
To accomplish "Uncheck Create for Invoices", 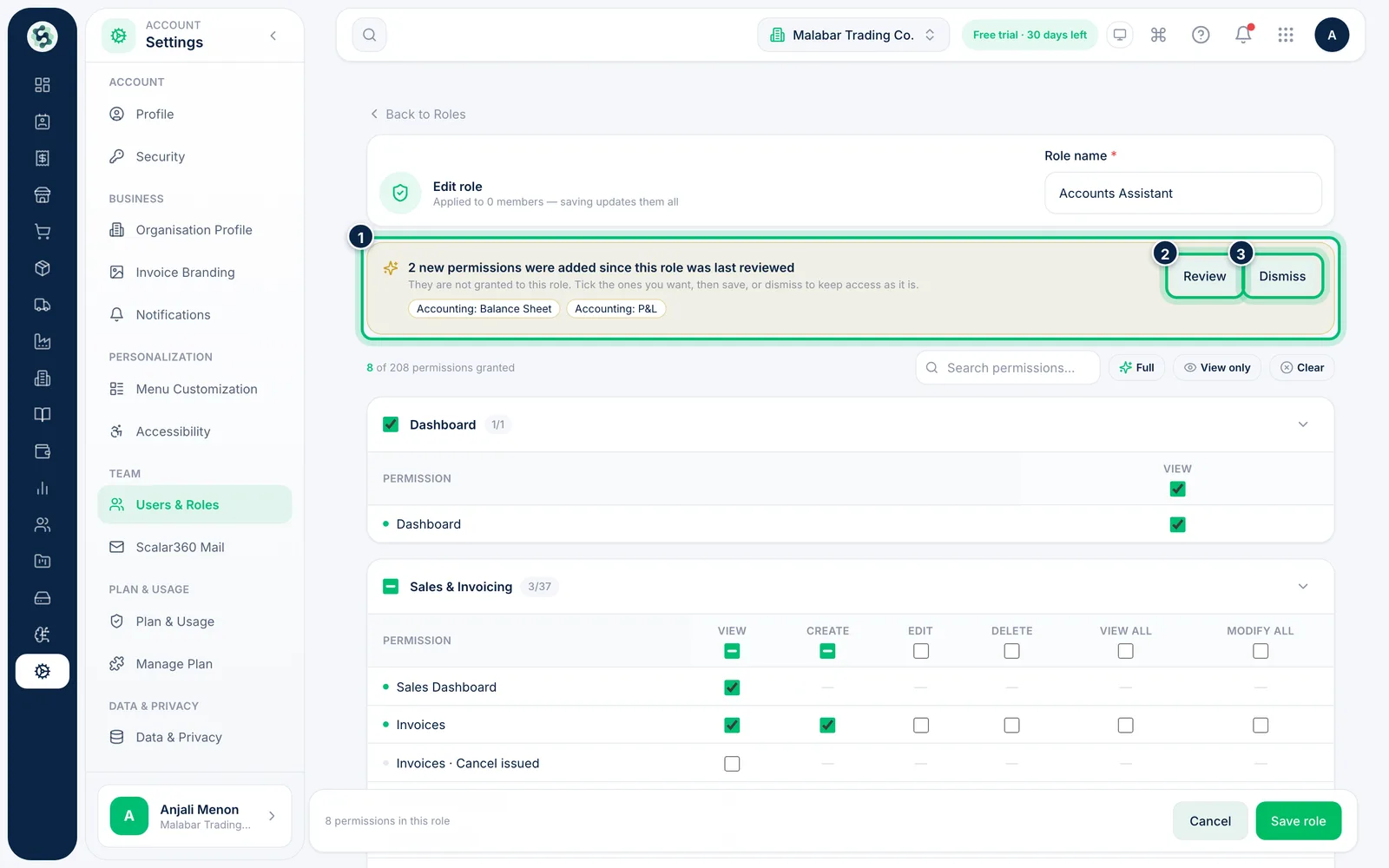I will 827,725.
